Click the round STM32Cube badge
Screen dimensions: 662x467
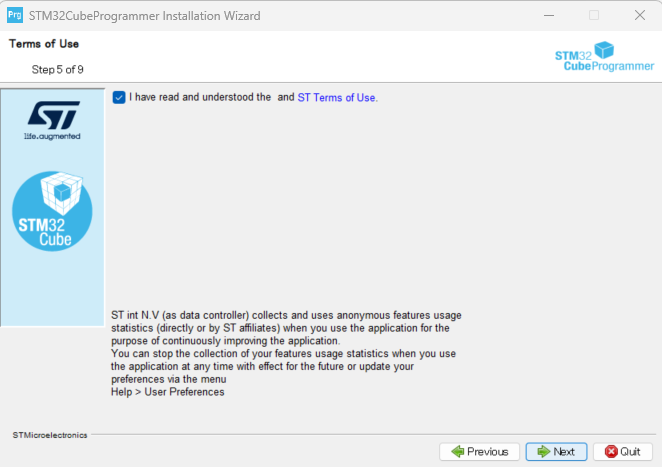[x=52, y=210]
